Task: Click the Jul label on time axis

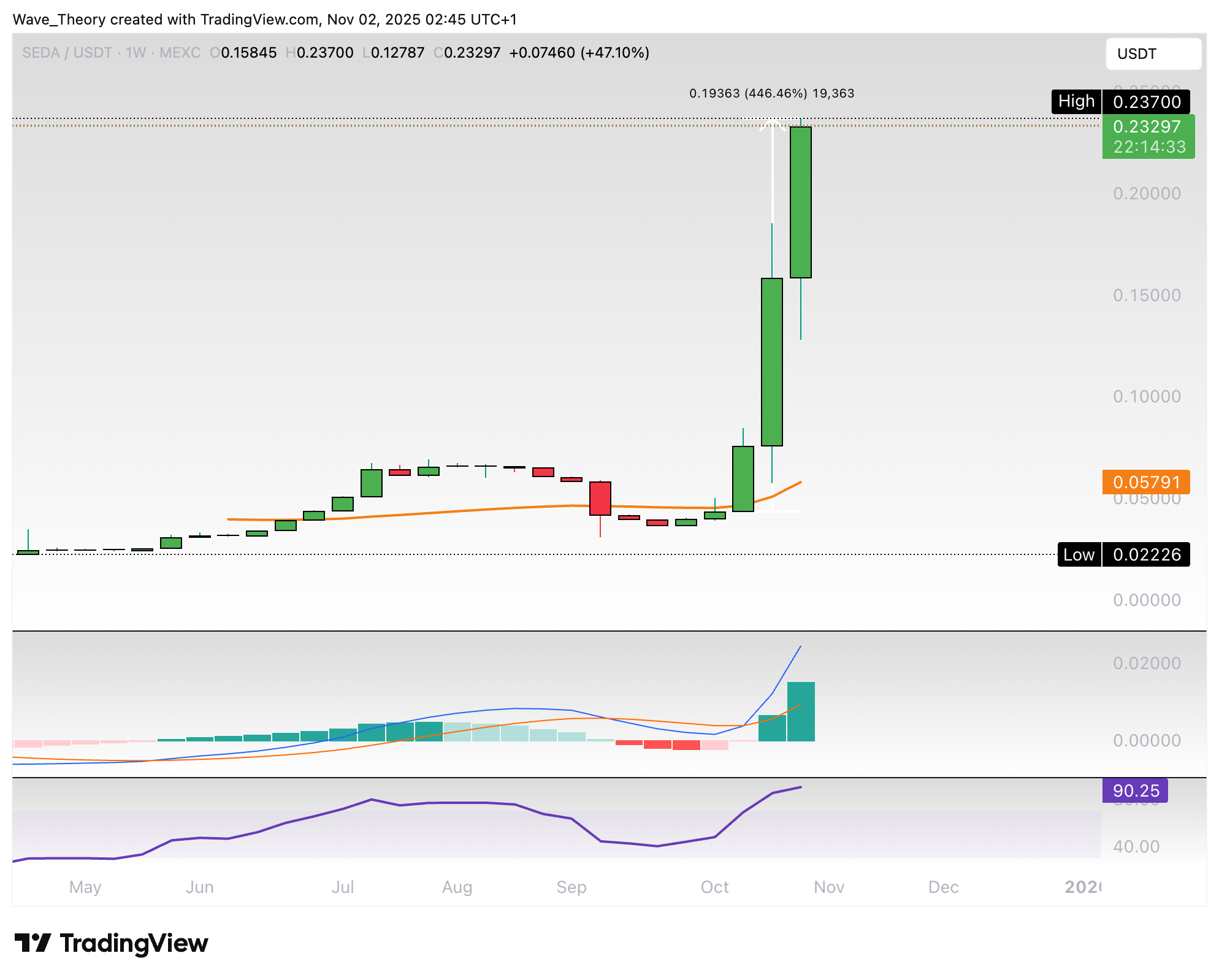Action: [342, 887]
